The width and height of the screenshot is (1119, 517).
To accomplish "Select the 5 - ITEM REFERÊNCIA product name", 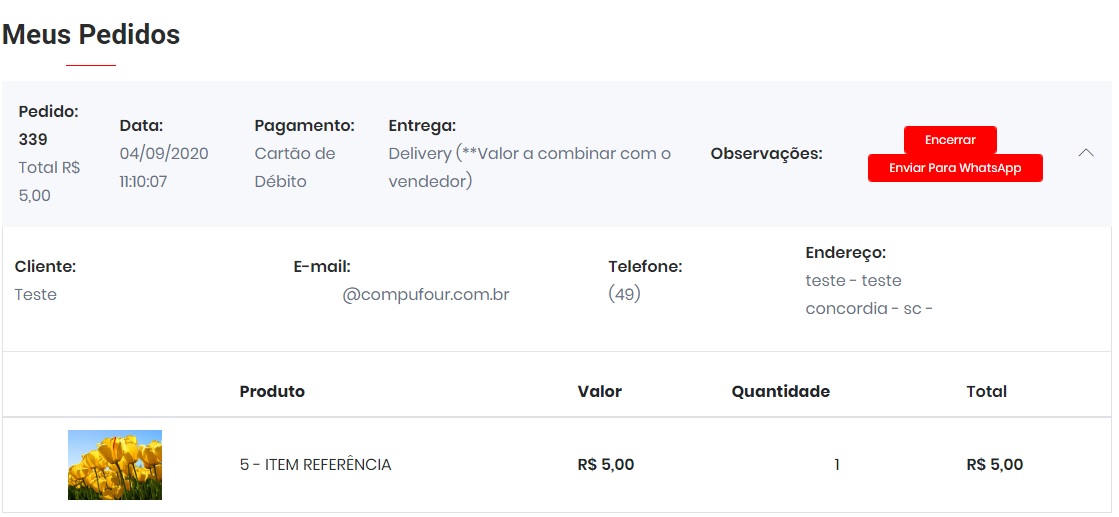I will coord(315,465).
